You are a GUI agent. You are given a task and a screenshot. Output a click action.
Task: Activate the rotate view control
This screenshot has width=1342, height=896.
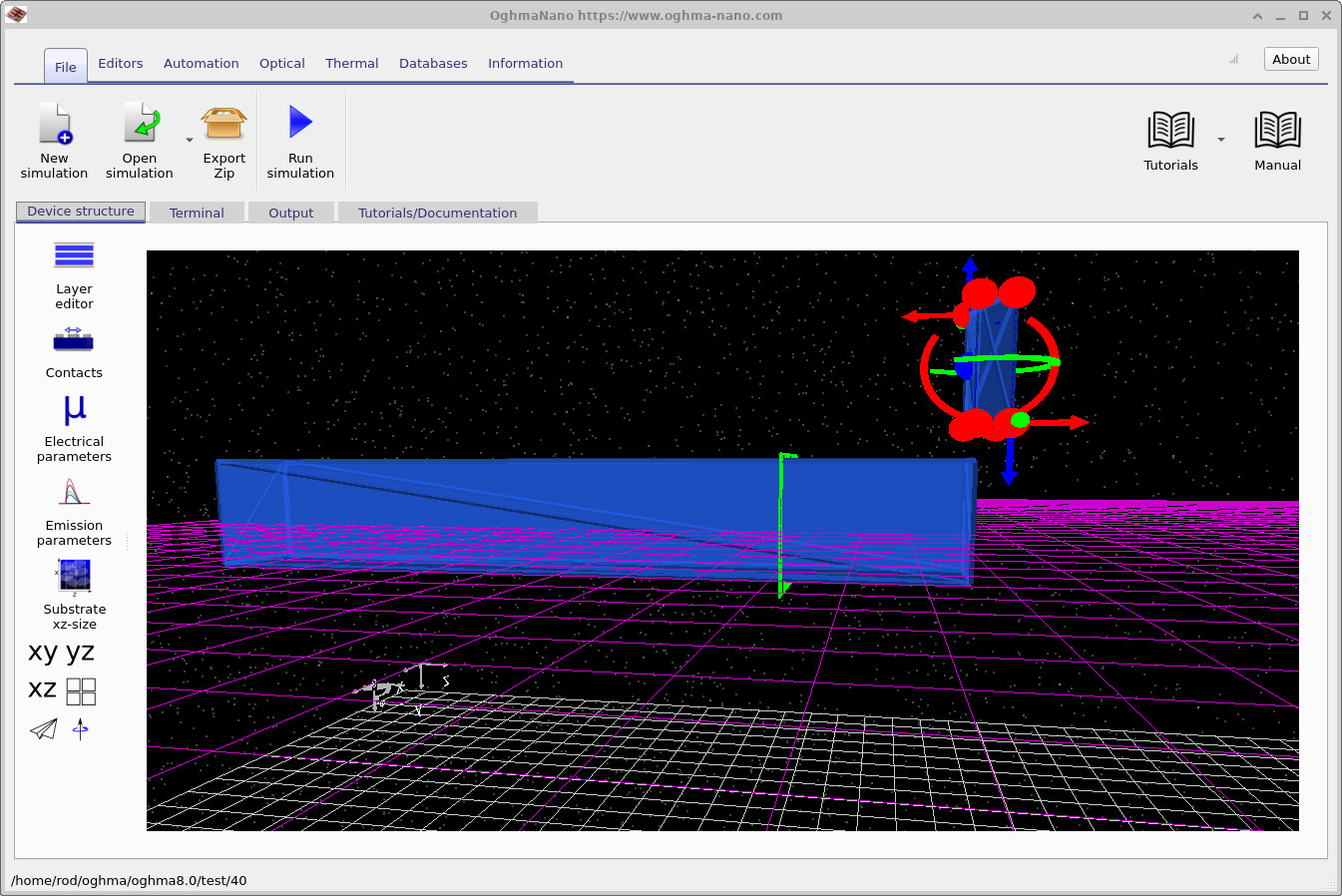[80, 729]
